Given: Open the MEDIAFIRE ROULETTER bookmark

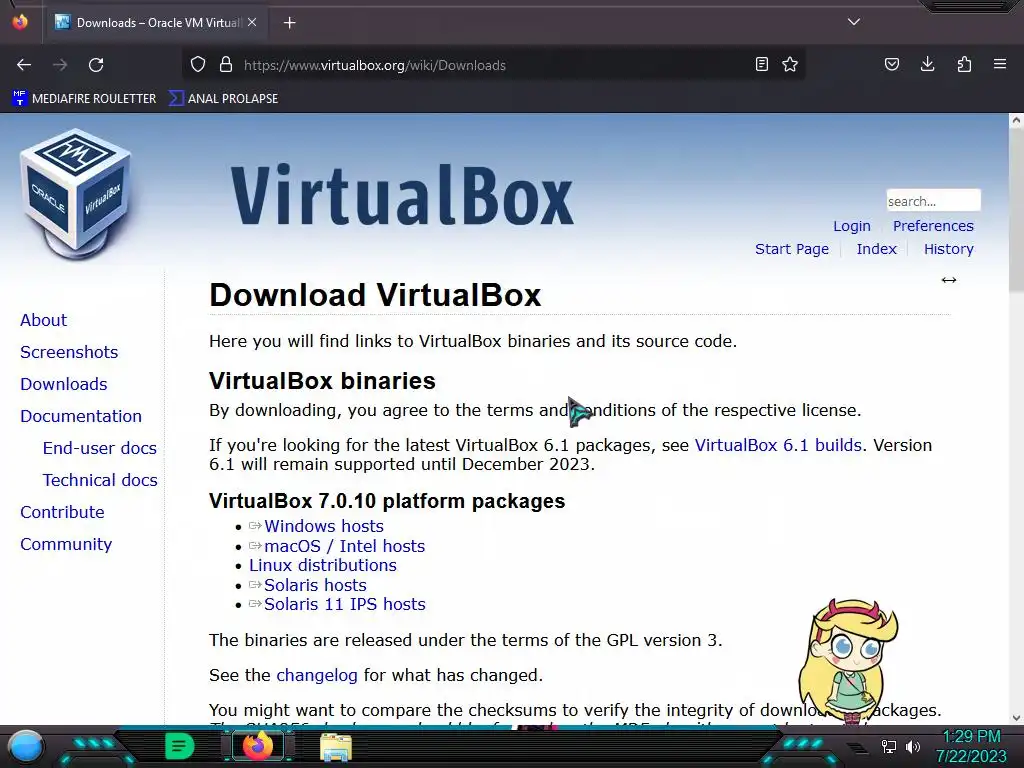Looking at the screenshot, I should coord(84,99).
